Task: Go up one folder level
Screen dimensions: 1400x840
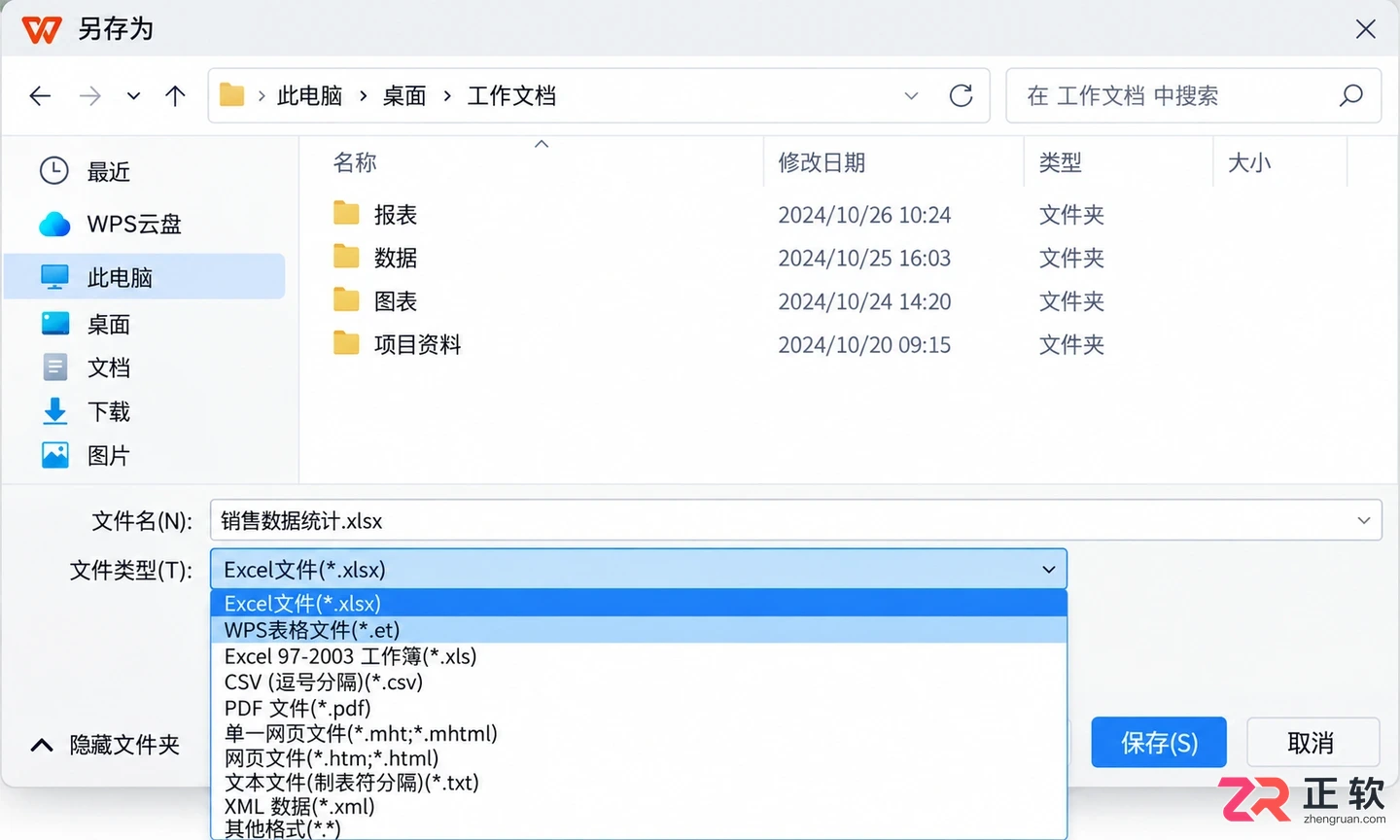Action: pyautogui.click(x=175, y=95)
